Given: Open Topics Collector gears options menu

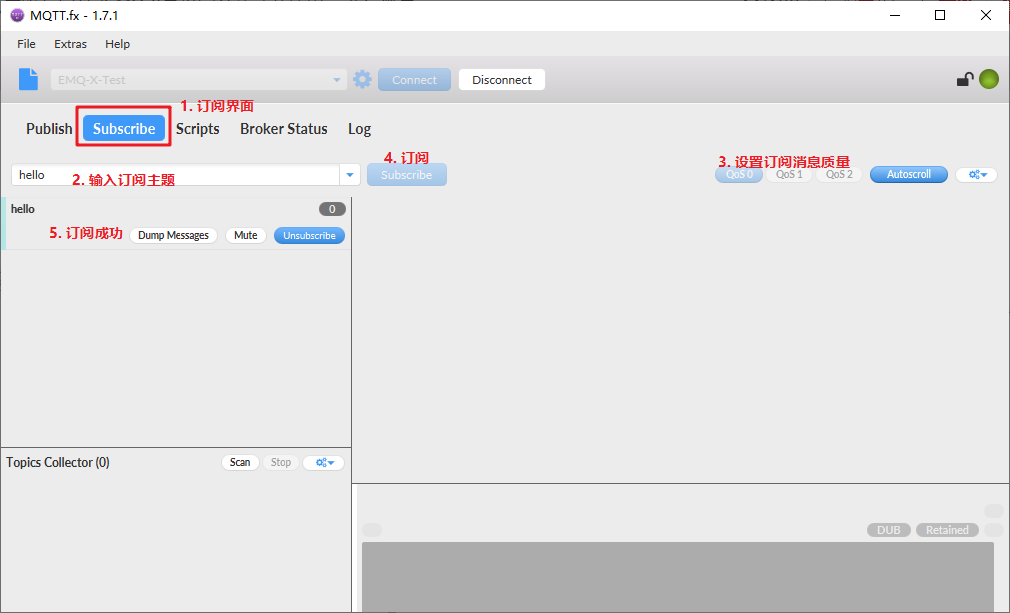Looking at the screenshot, I should (x=323, y=462).
